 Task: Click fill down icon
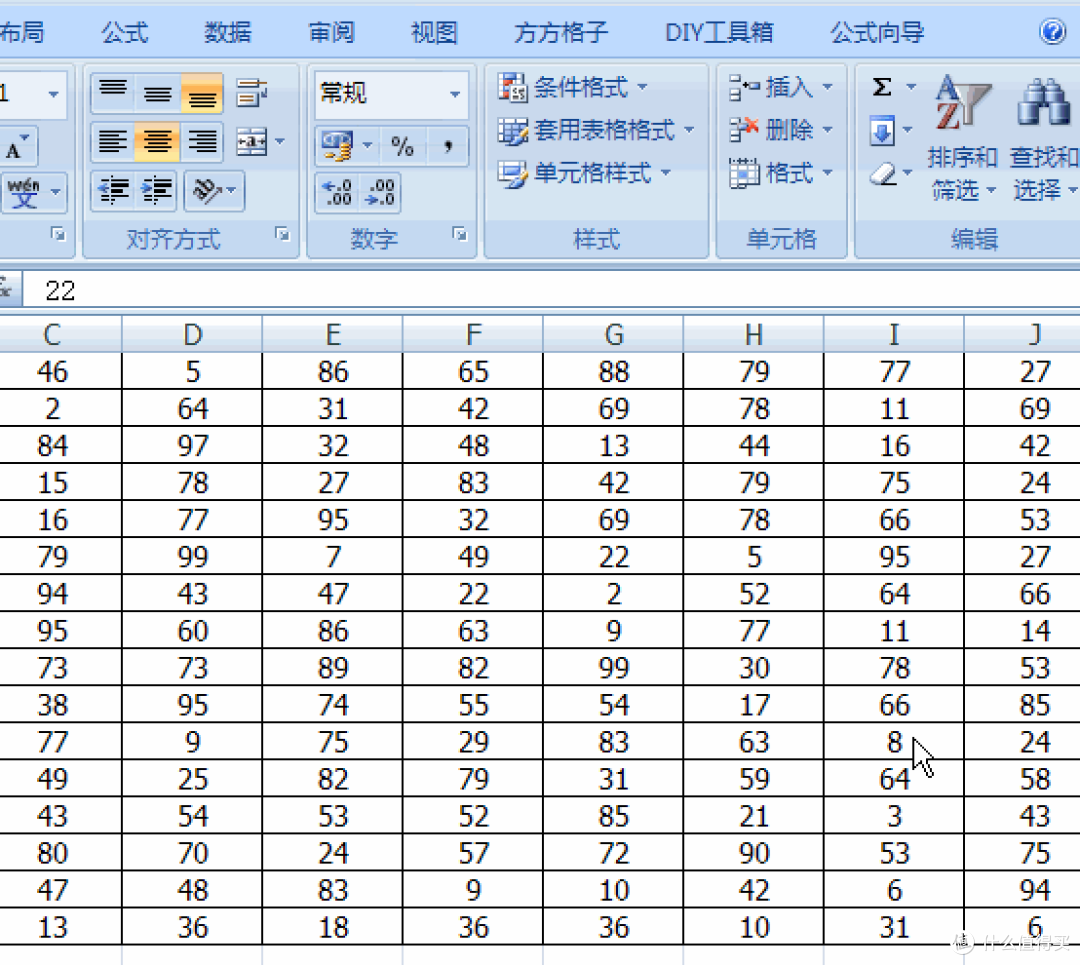click(x=882, y=130)
